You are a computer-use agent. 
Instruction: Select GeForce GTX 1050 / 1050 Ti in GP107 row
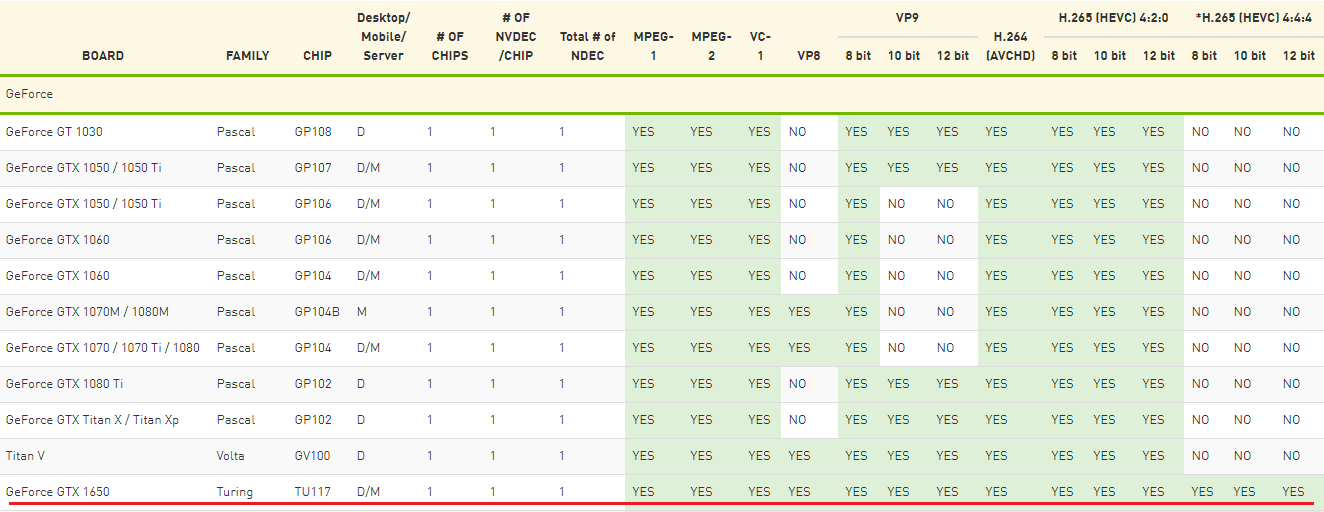click(83, 168)
